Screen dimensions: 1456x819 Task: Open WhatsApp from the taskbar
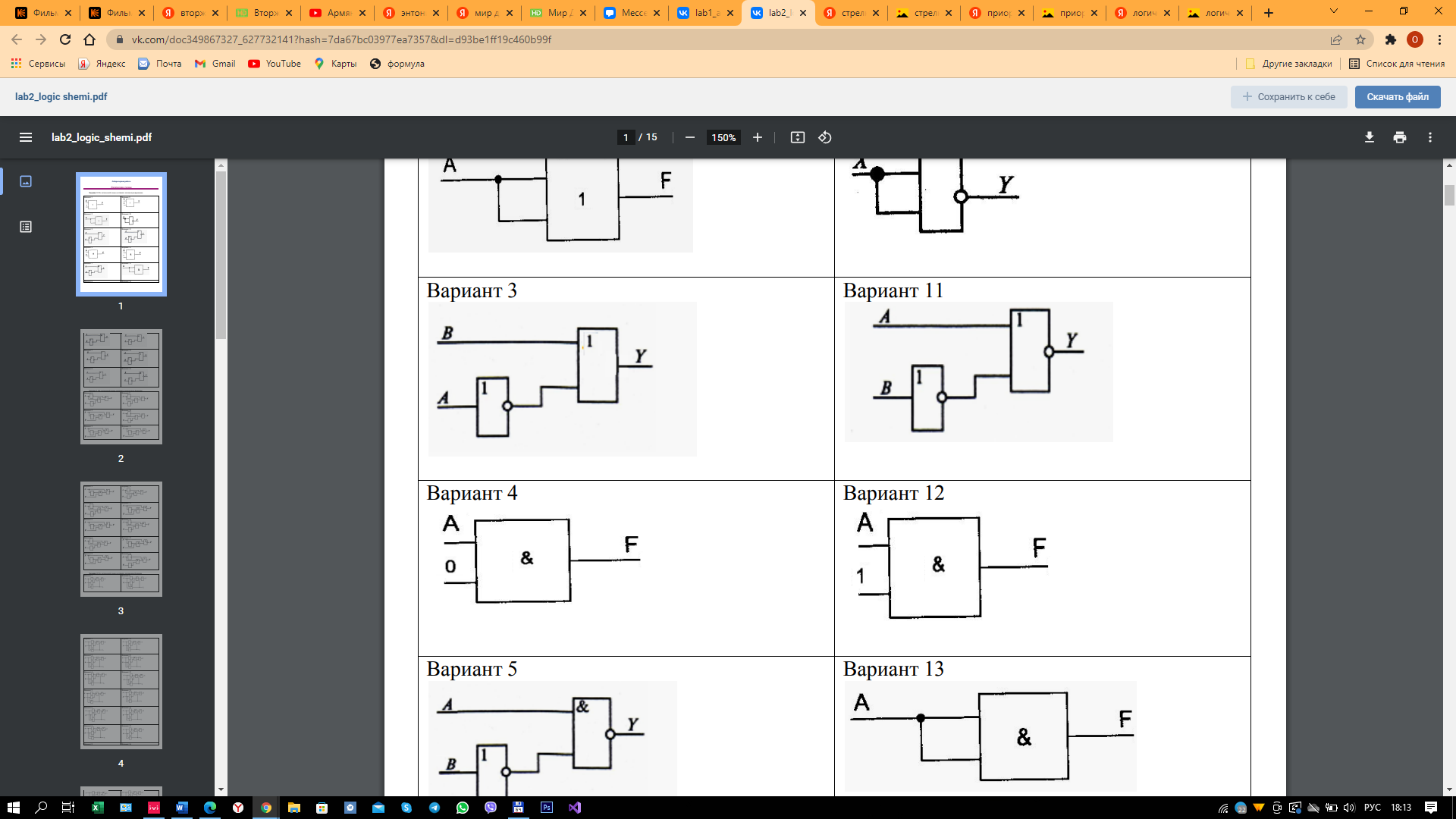(463, 808)
